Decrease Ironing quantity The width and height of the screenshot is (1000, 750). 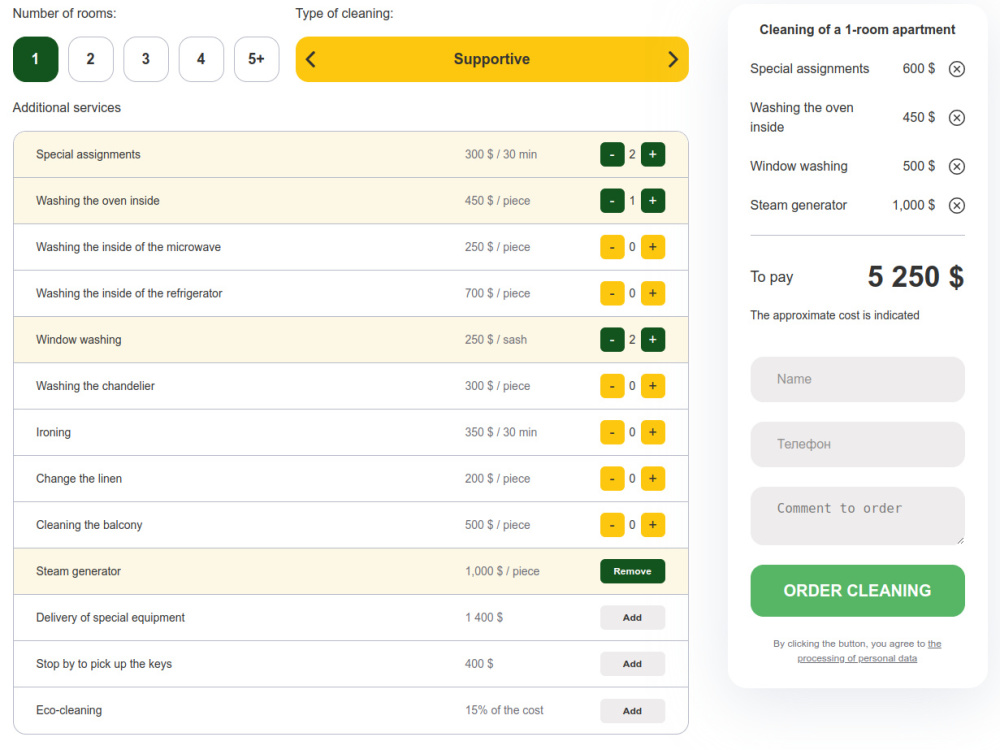point(612,432)
